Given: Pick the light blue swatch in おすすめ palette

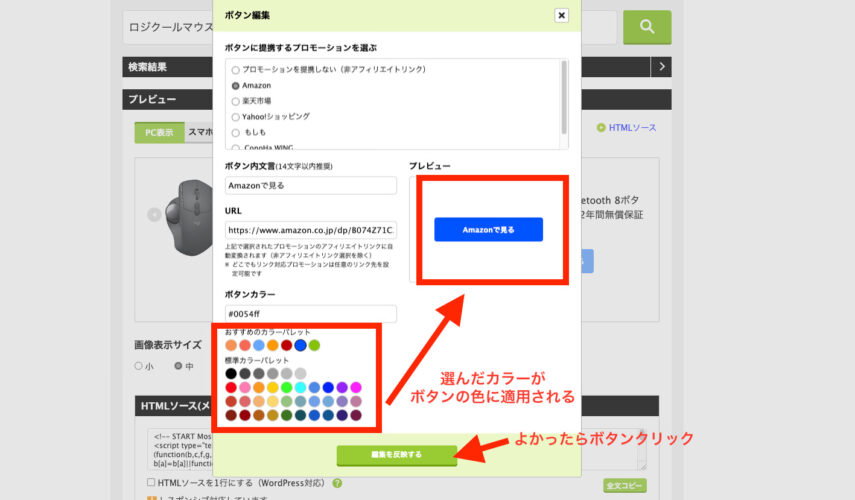Looking at the screenshot, I should tap(258, 345).
